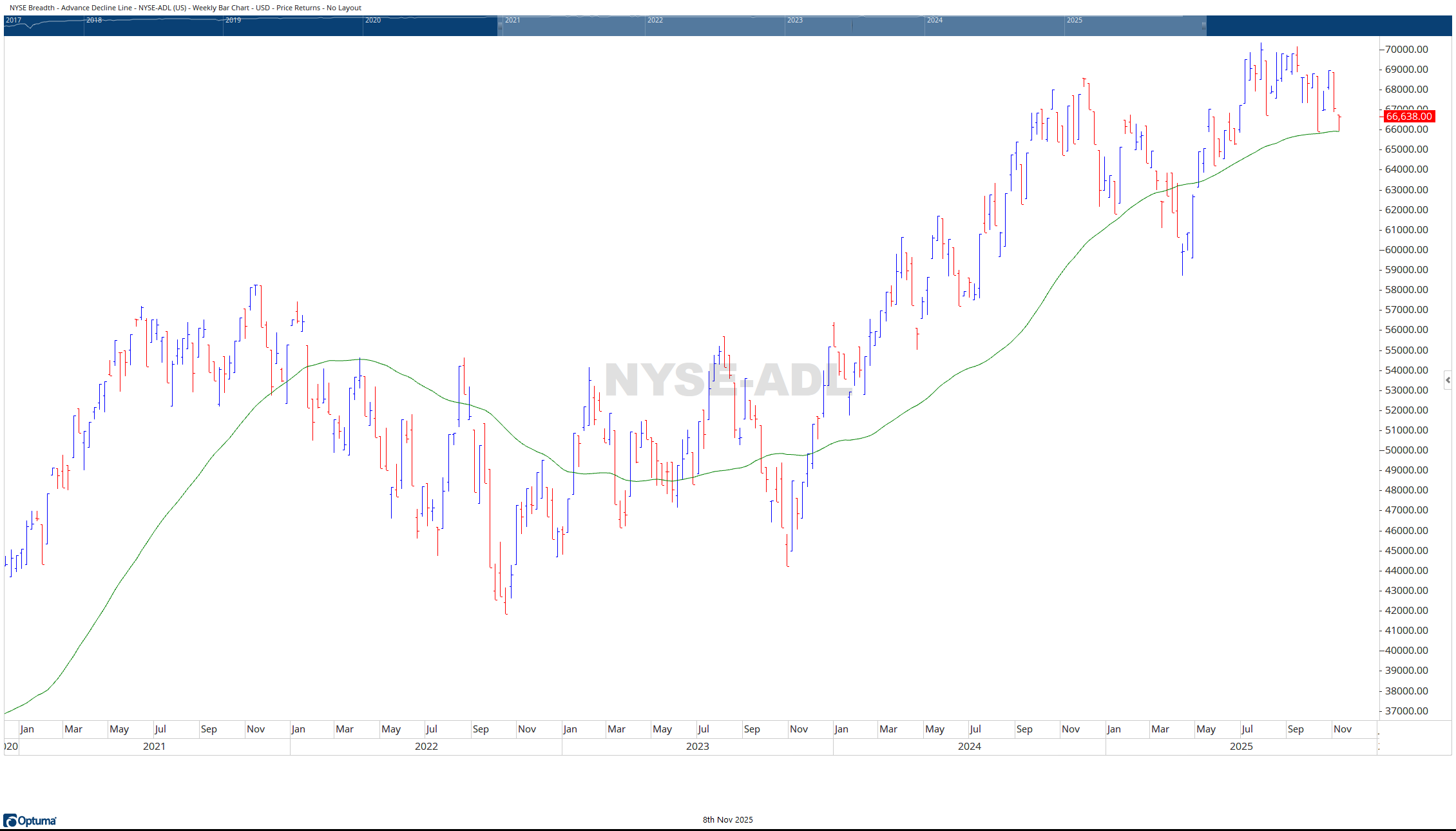1456x831 pixels.
Task: Click the 50000.00 price scale label
Action: click(x=1406, y=450)
